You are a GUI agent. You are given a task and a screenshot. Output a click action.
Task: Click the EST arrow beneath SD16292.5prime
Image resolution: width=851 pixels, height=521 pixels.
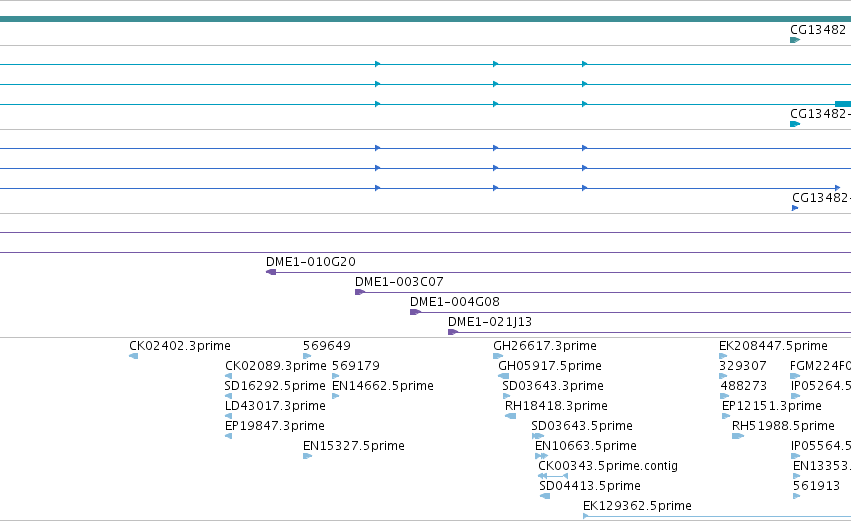tap(228, 396)
